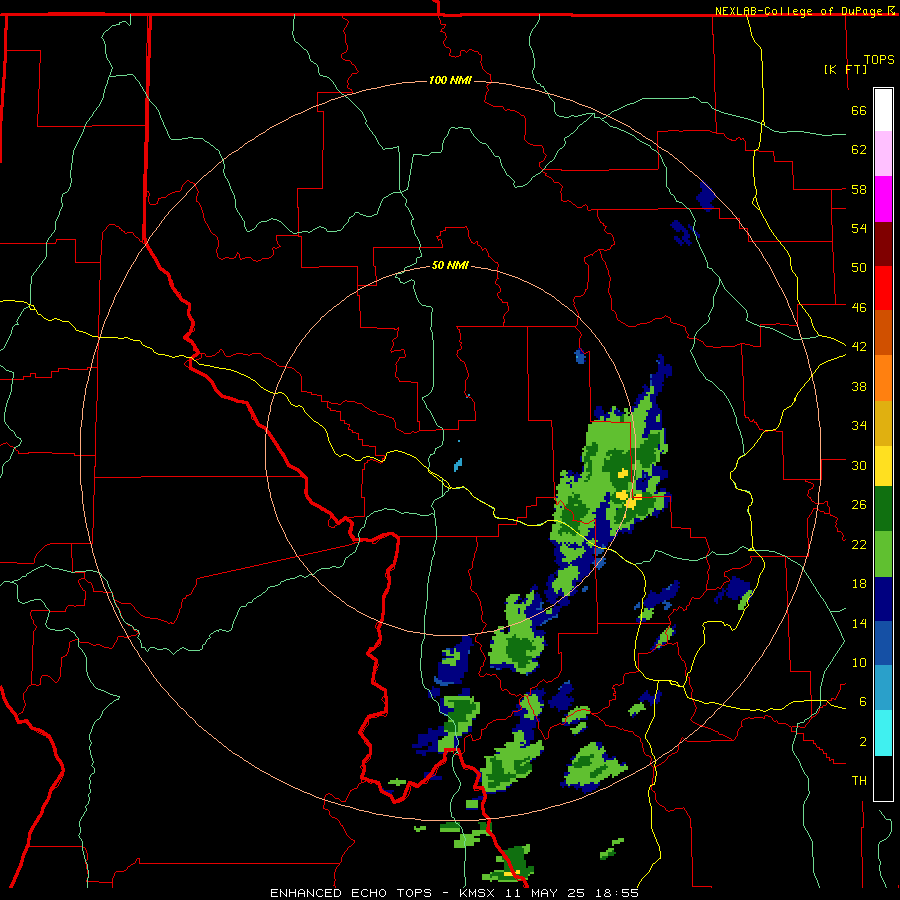
Task: Click legend value 22
Action: pos(859,544)
